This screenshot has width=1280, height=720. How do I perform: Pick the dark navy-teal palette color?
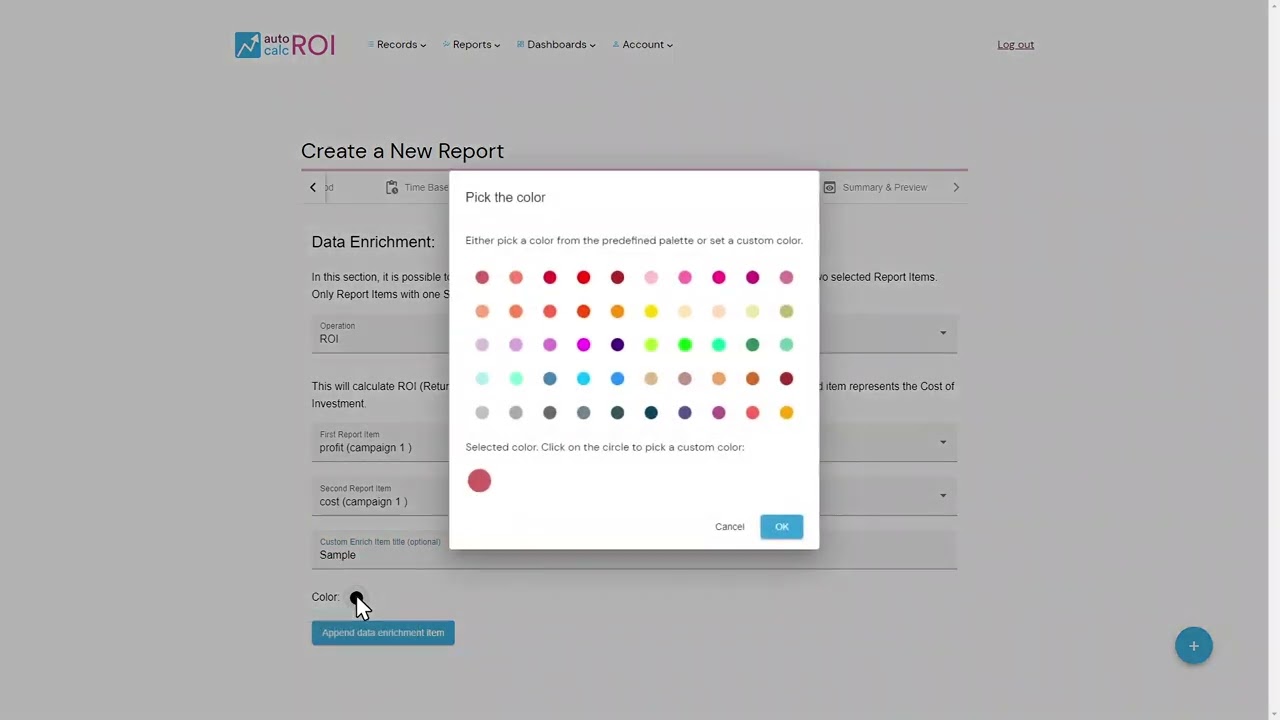[x=651, y=413]
